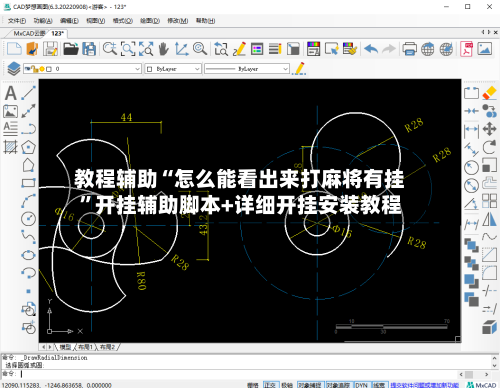This screenshot has width=500, height=388.
Task: Click the layer-match pencil icon
Action: pyautogui.click(x=299, y=69)
